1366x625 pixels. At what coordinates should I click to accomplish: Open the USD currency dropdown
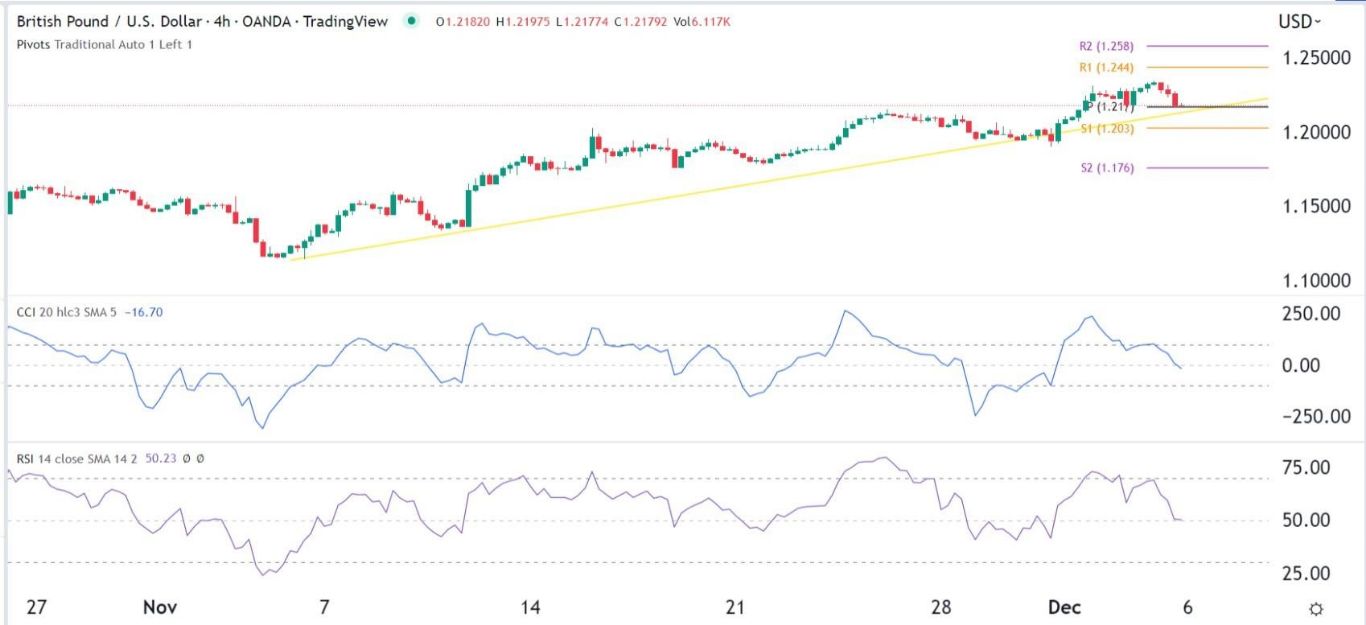1298,21
